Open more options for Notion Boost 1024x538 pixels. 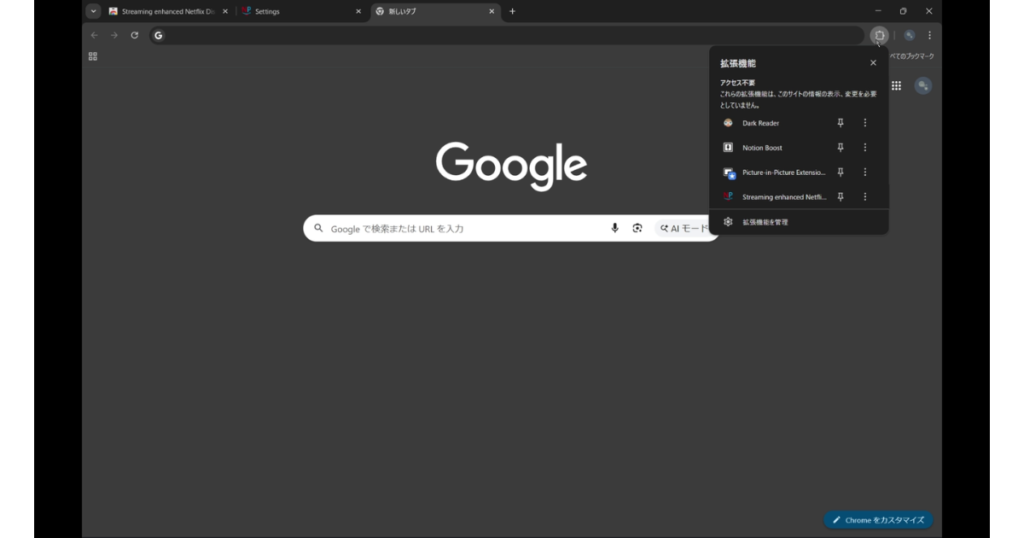[x=865, y=147]
